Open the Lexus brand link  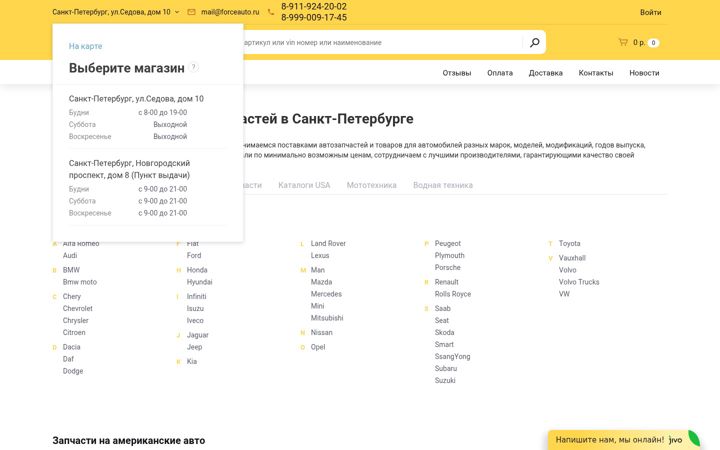click(x=320, y=255)
